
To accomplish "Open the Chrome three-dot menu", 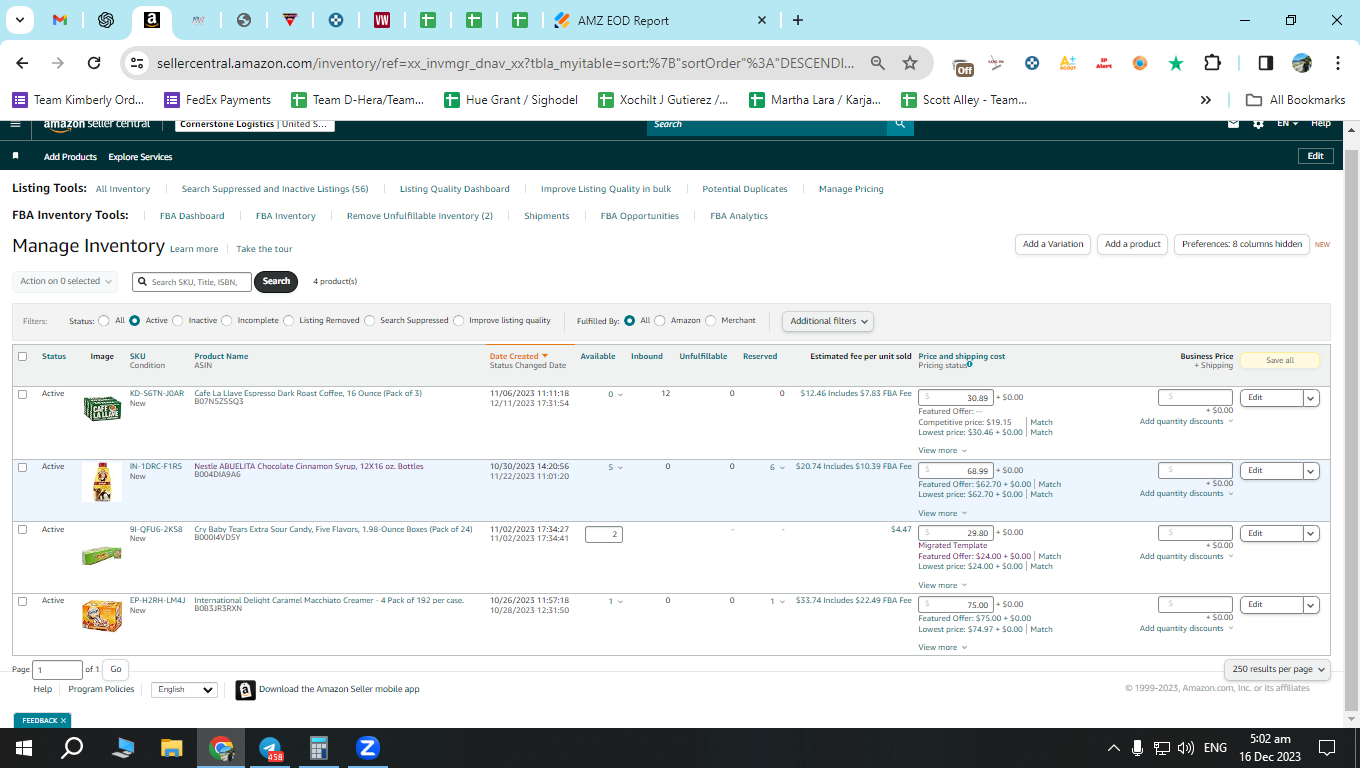I will point(1338,63).
